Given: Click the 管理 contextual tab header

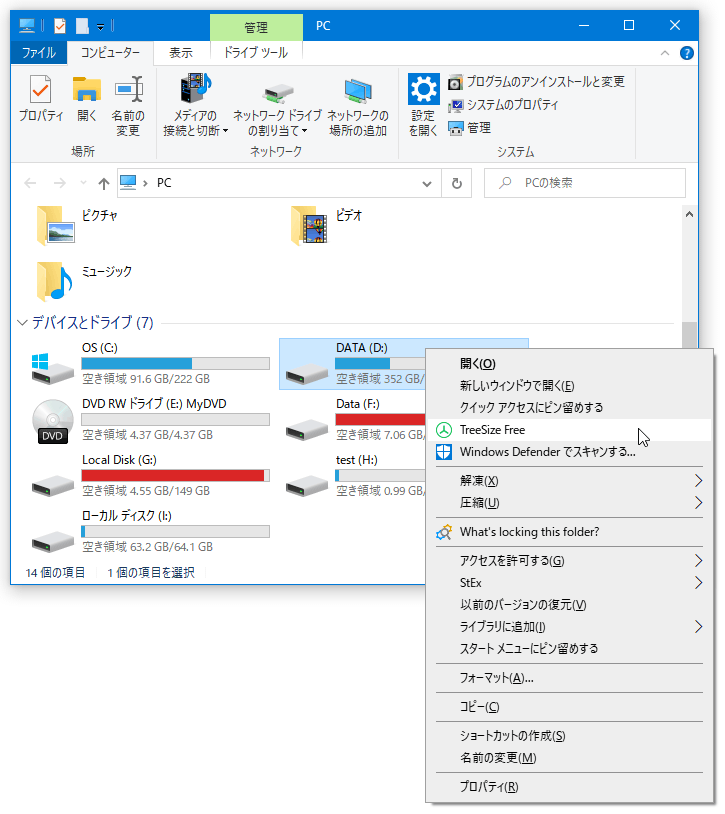Looking at the screenshot, I should [256, 27].
